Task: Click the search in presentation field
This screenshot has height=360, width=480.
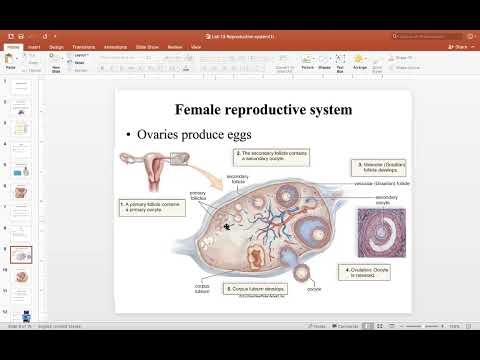Action: tap(427, 36)
